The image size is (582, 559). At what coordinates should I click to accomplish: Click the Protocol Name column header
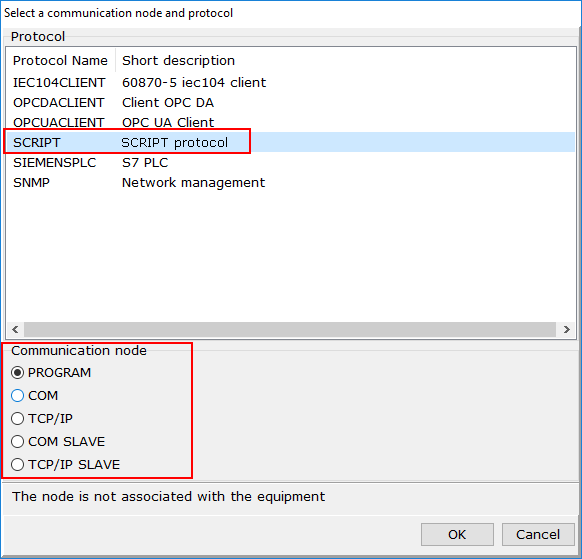tap(61, 60)
